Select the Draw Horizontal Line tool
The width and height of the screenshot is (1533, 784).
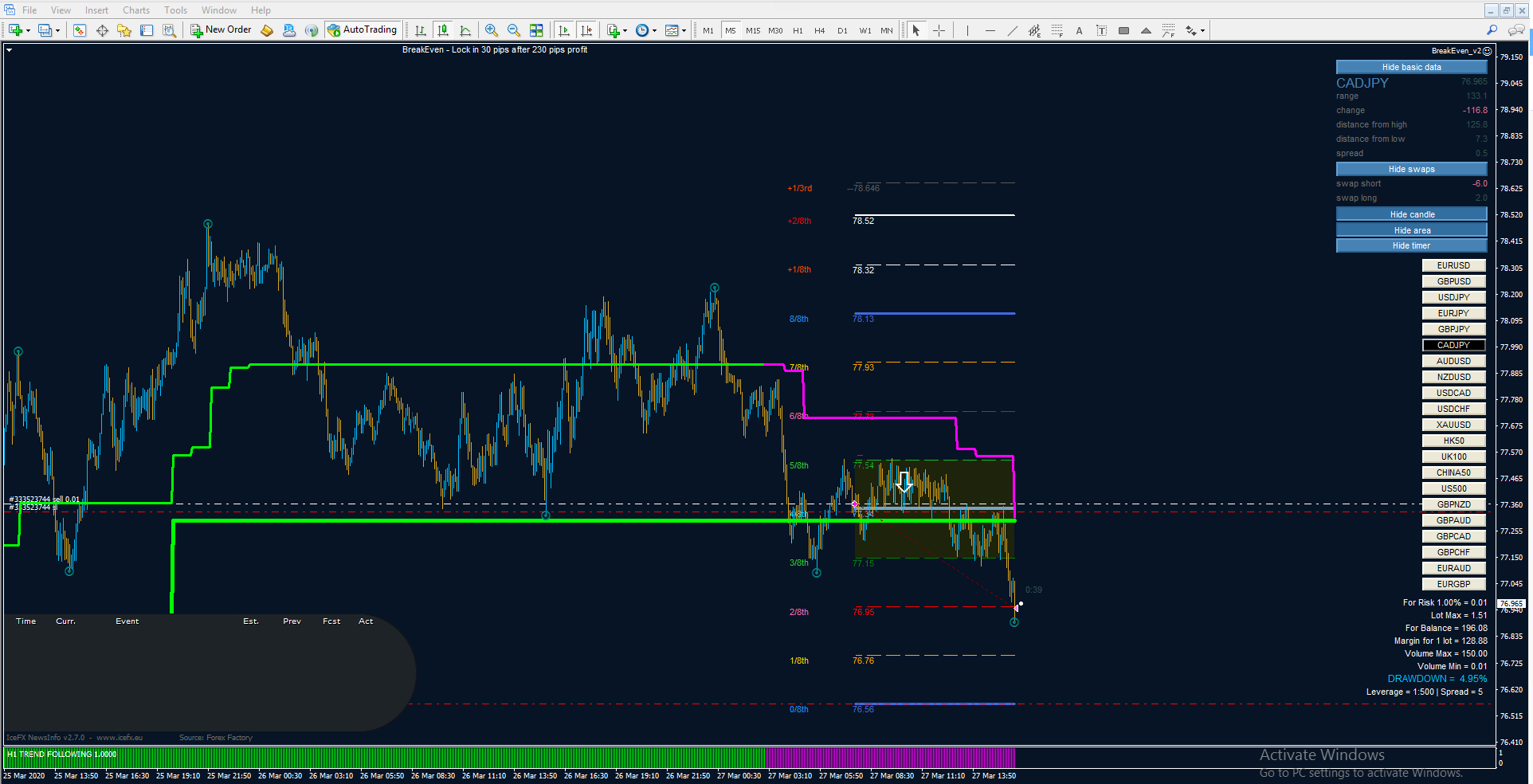990,30
